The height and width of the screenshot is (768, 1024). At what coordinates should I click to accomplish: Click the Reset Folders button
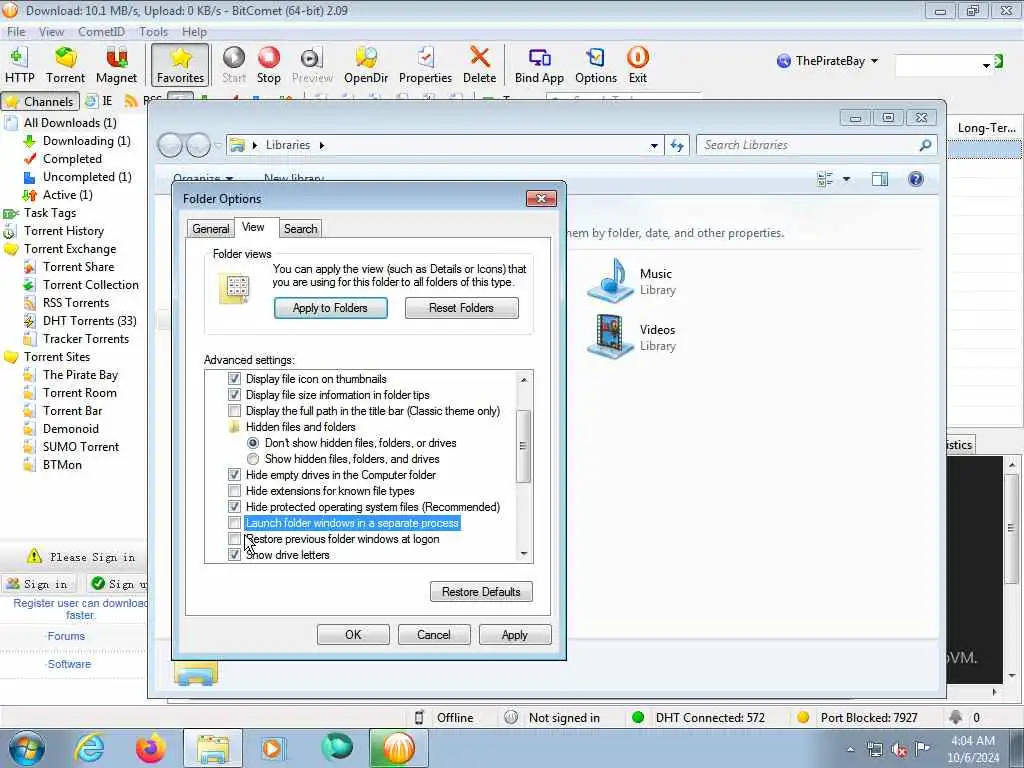tap(461, 308)
